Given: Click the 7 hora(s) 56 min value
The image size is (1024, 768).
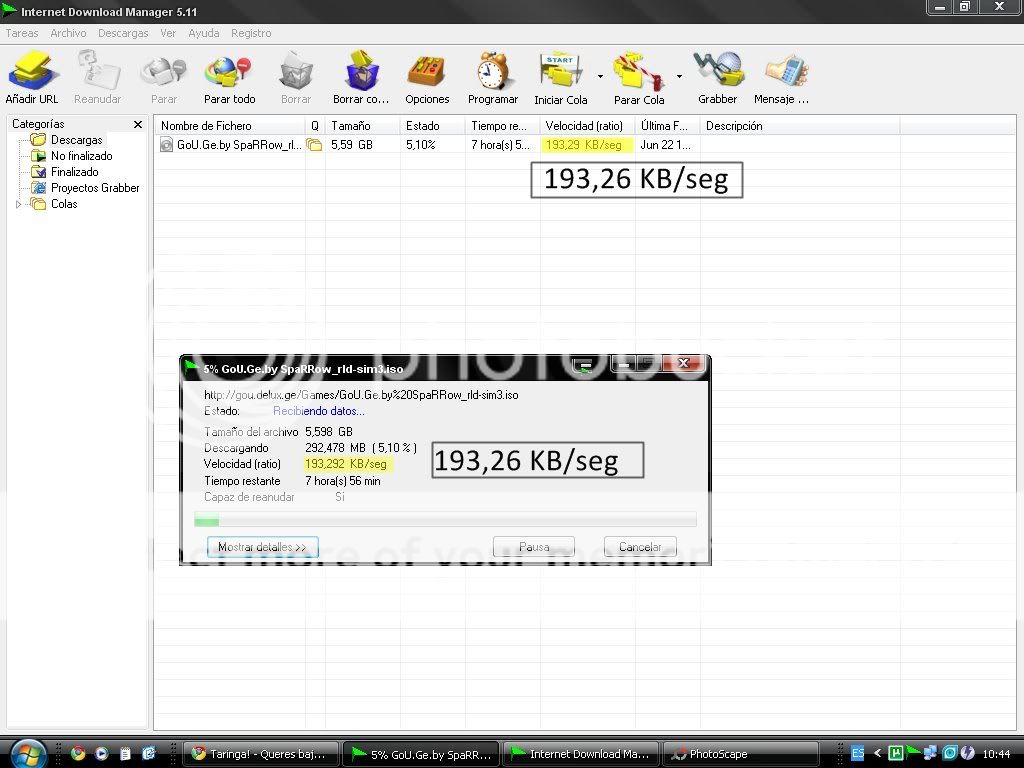Looking at the screenshot, I should point(343,481).
